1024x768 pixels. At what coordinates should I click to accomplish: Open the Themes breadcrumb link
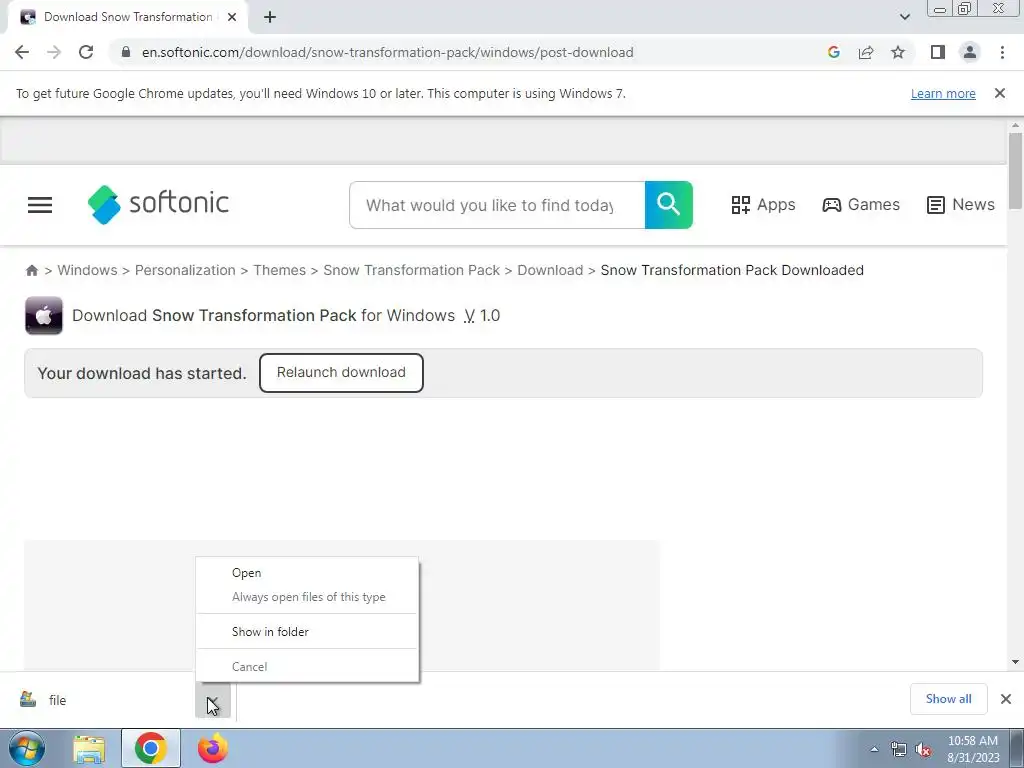[280, 270]
